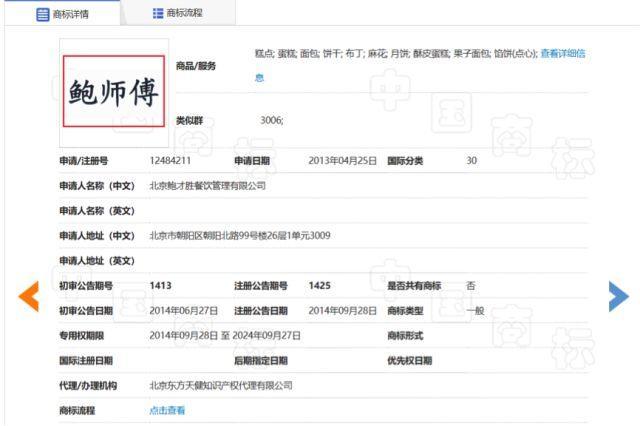Open the 商标详情 tab
640x426 pixels.
tap(62, 14)
